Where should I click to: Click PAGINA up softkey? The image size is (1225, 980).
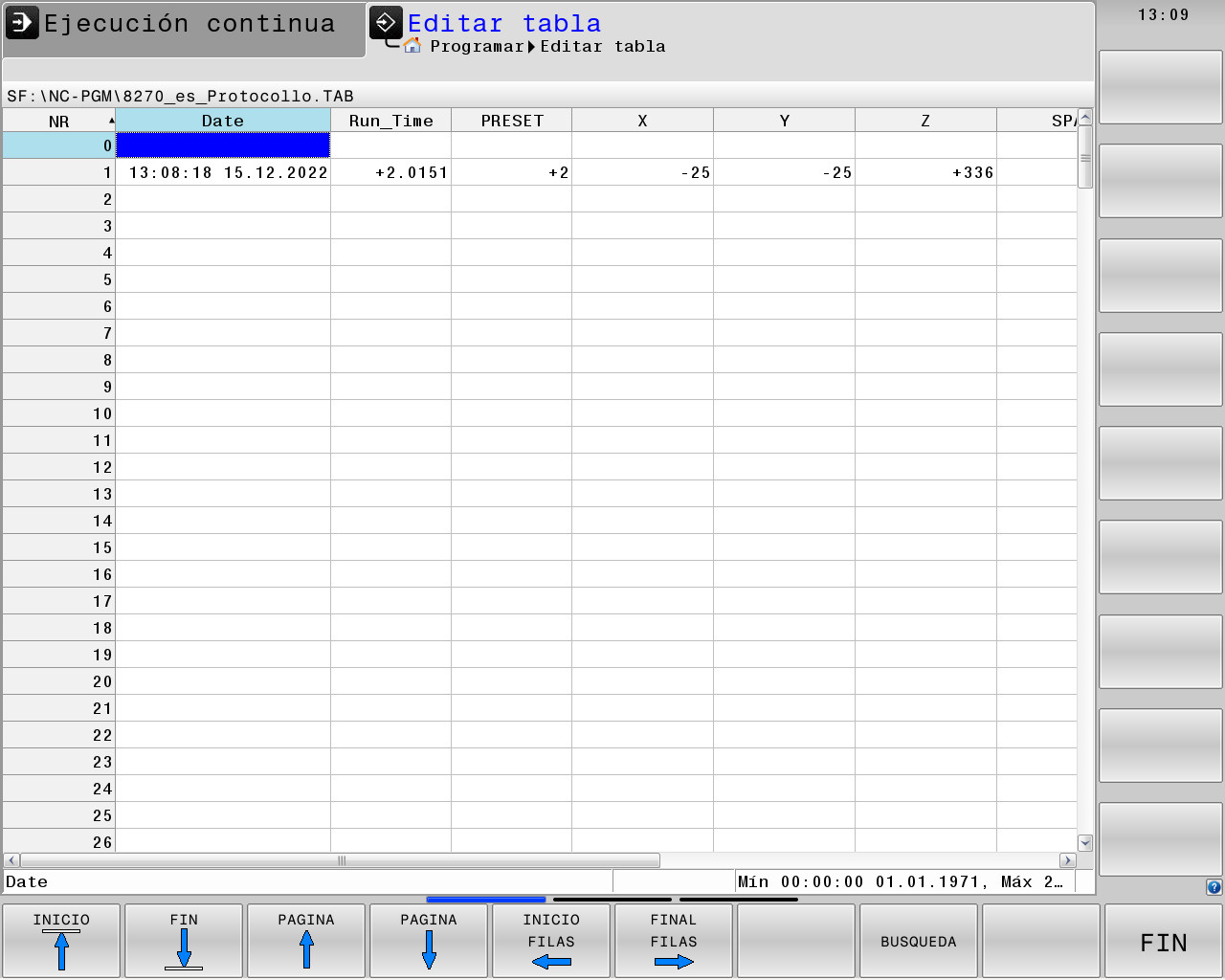pos(306,941)
